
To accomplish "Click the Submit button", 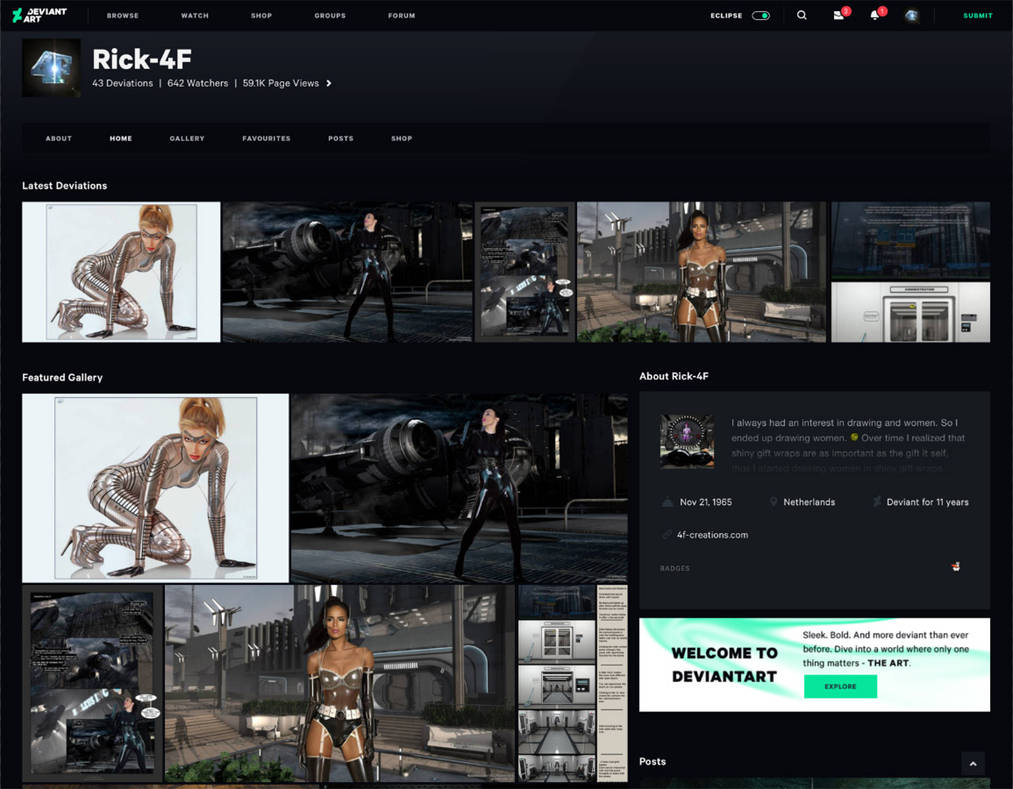I will tap(977, 16).
